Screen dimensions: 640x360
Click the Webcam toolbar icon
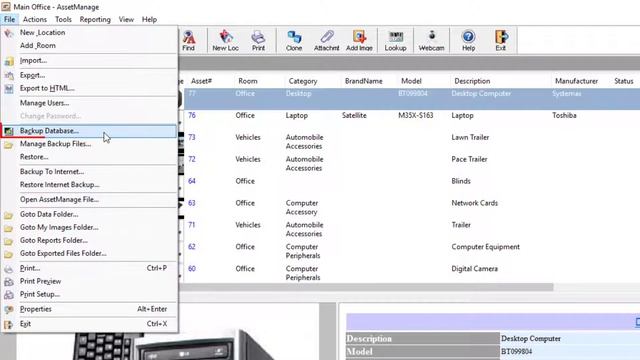(431, 40)
